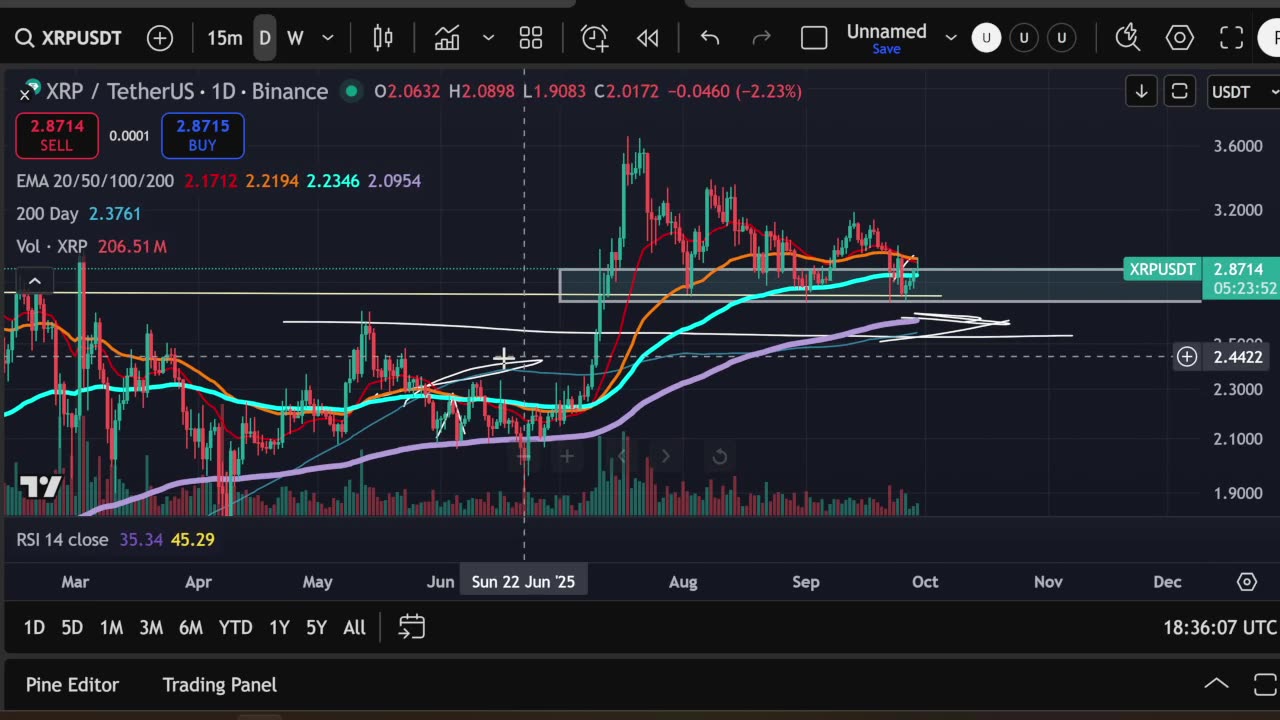Click the TradingView logo on chart

point(40,487)
